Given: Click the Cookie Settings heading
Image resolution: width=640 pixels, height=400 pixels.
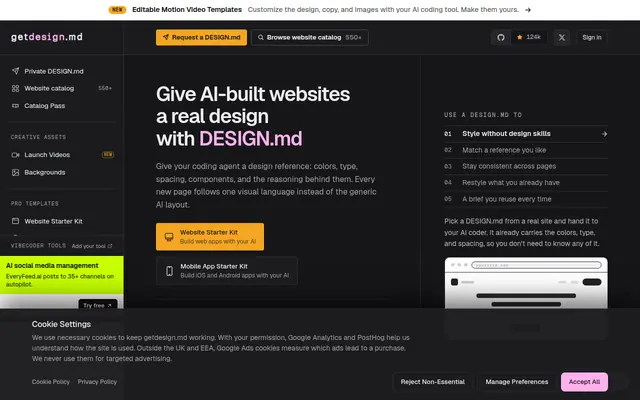Looking at the screenshot, I should tap(61, 324).
